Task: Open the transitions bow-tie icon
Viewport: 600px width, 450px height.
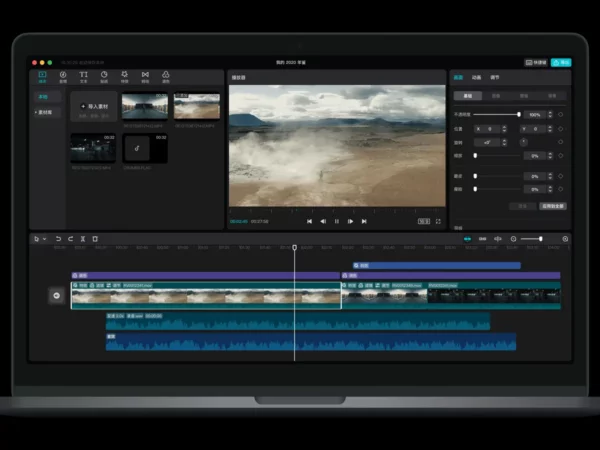Action: pyautogui.click(x=145, y=77)
